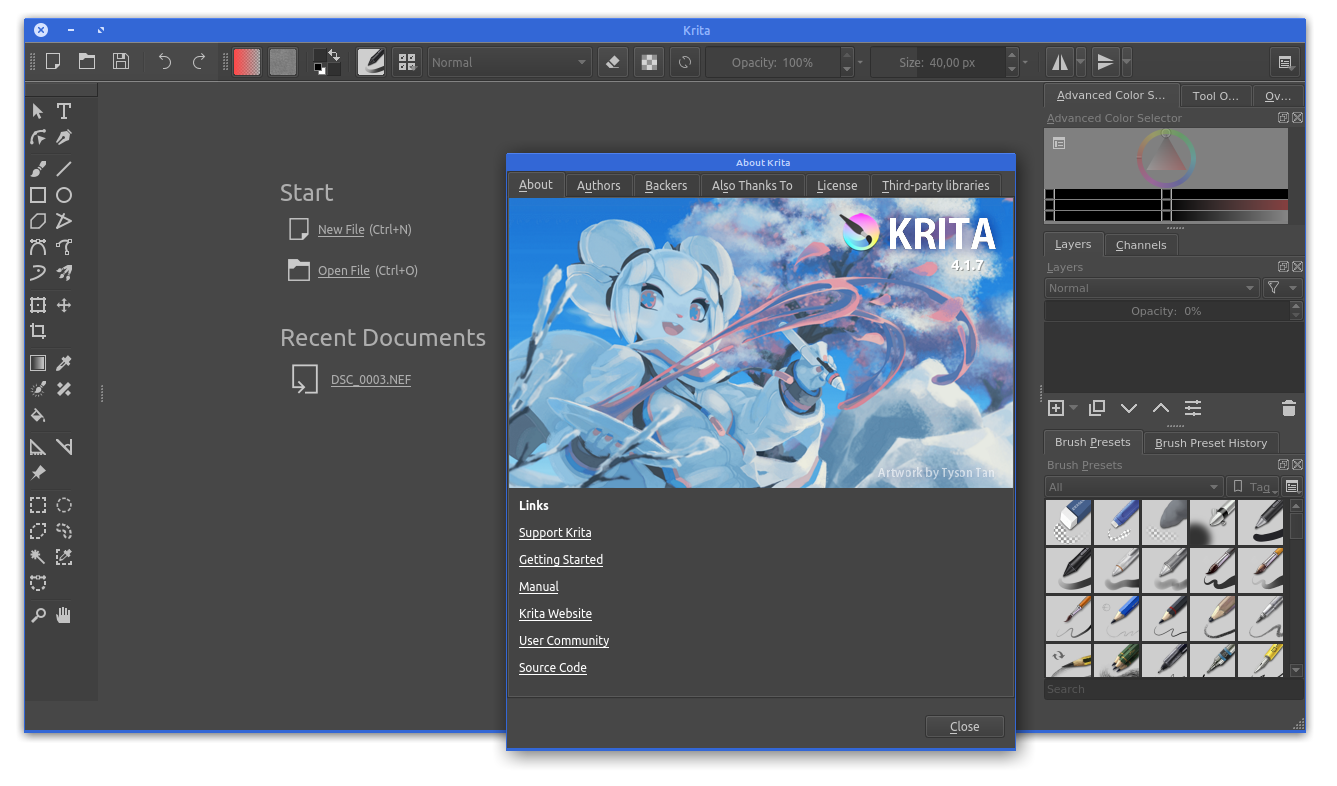Switch to the Authors tab
Screen dimensions: 1337x786
click(599, 185)
